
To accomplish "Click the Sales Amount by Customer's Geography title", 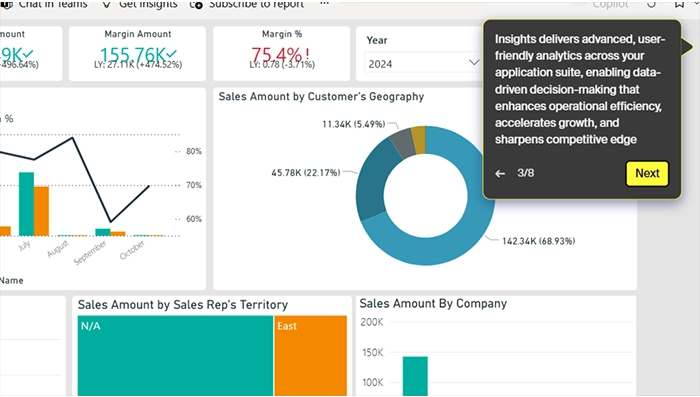I will click(x=321, y=96).
